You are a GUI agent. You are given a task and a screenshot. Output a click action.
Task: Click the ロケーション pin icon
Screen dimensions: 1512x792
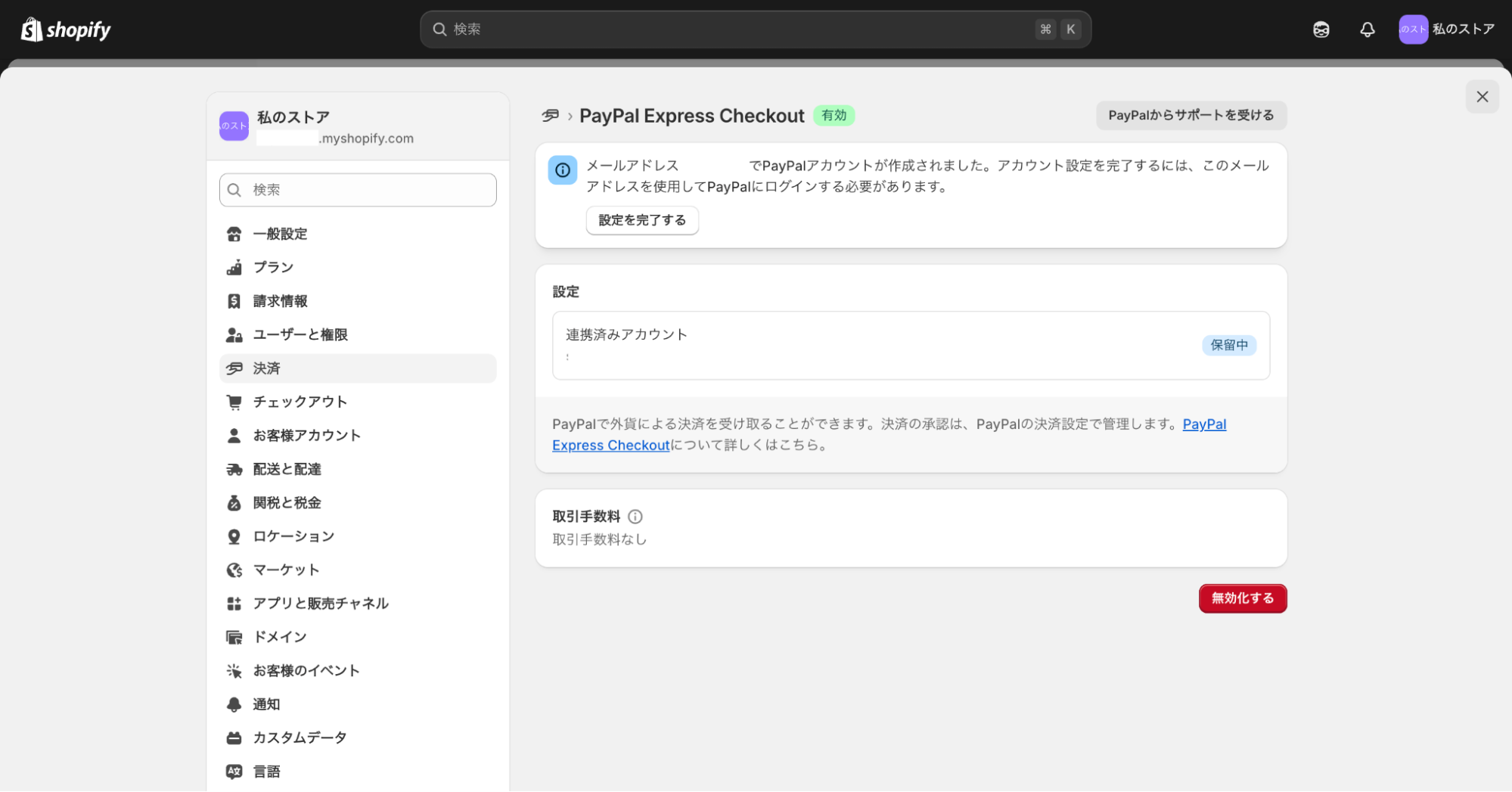click(234, 536)
